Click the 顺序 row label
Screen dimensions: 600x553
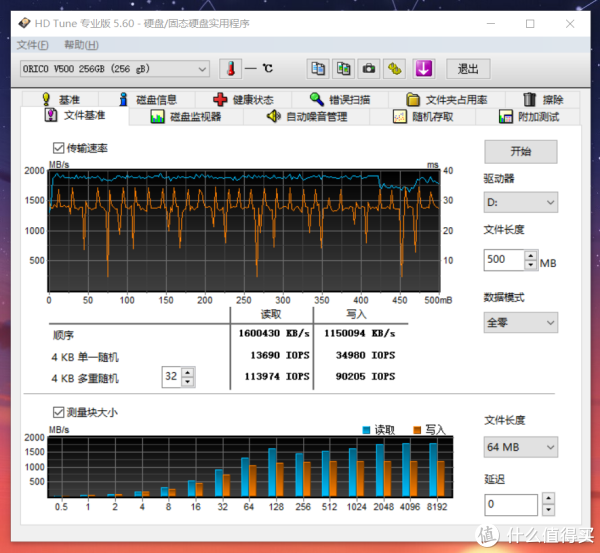click(63, 335)
